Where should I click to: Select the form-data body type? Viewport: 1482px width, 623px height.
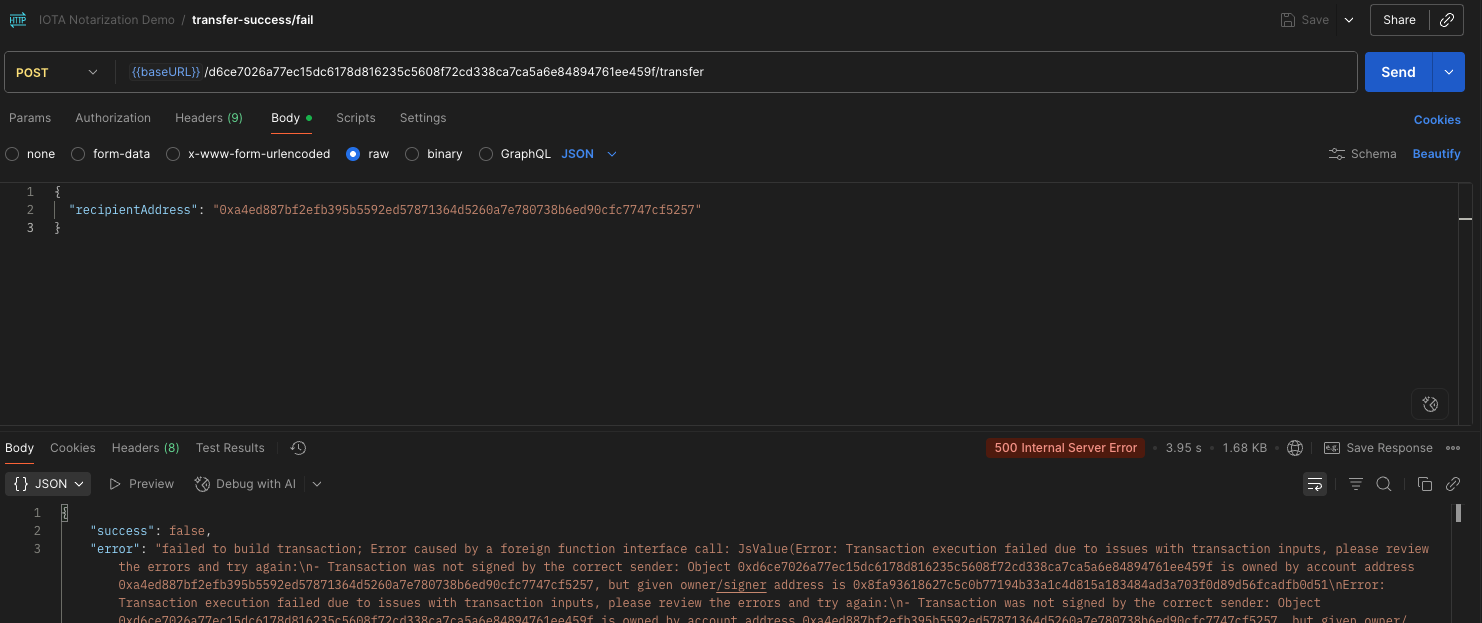(x=77, y=154)
